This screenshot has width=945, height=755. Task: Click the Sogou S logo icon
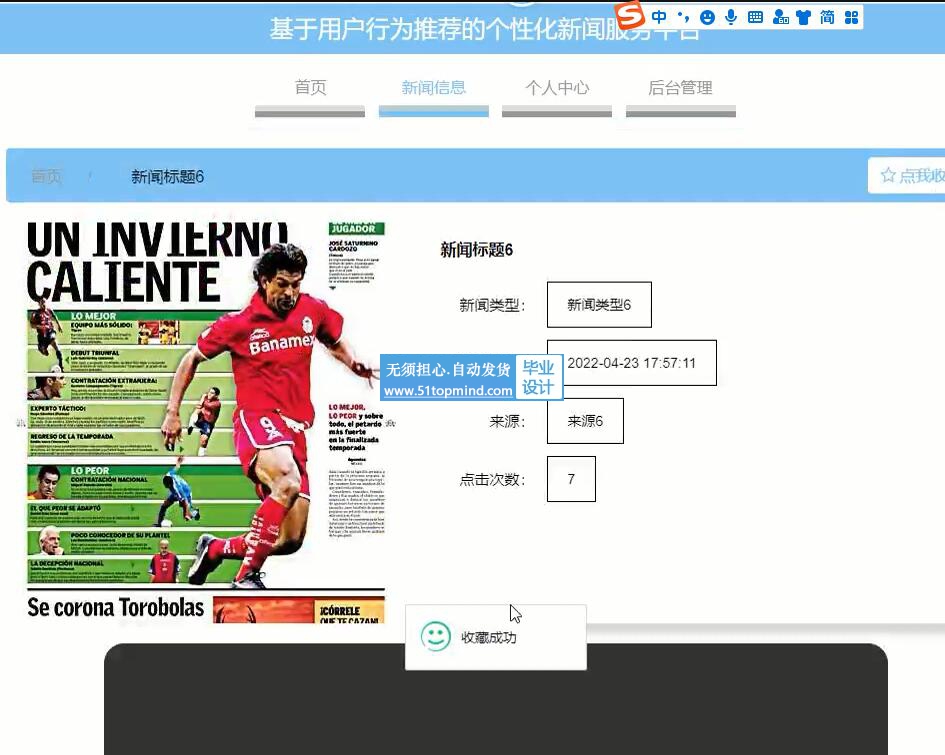tap(630, 15)
